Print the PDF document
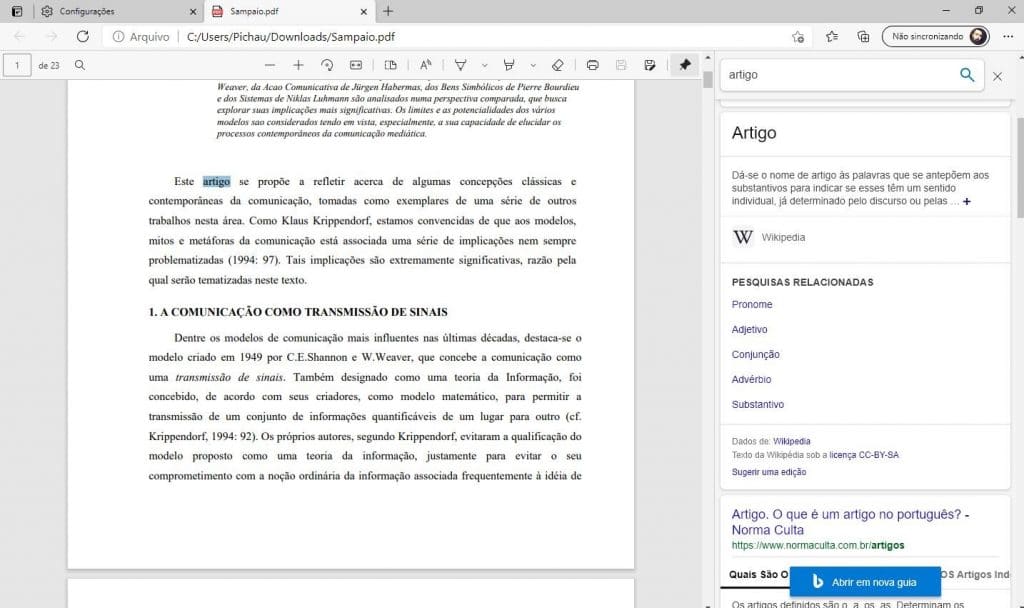The width and height of the screenshot is (1024, 608). [592, 65]
